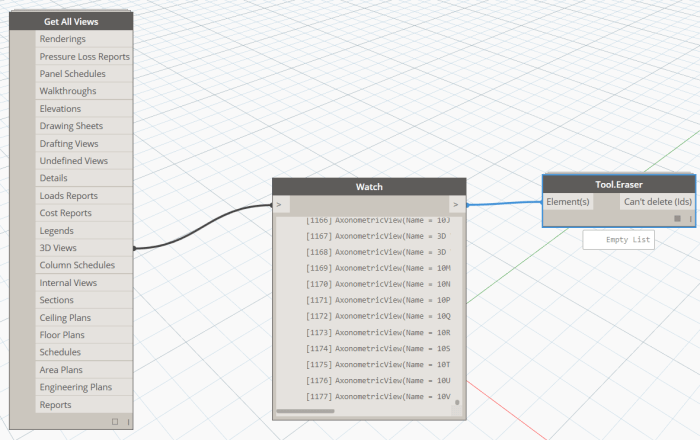Viewport: 700px width, 440px height.
Task: Click the Can't delete (Ids) output port
Action: point(657,201)
